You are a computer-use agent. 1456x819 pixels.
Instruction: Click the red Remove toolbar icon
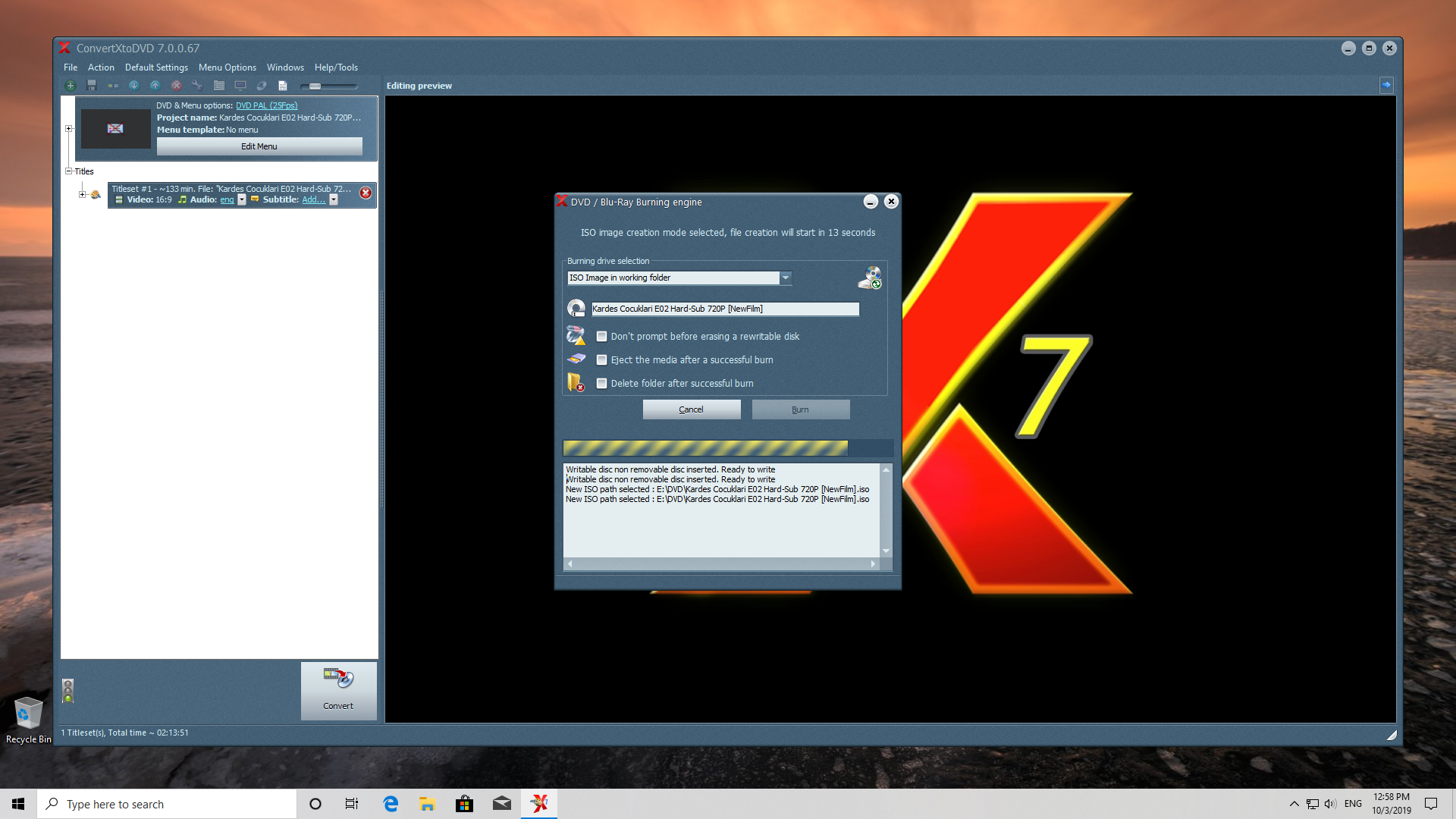coord(176,86)
